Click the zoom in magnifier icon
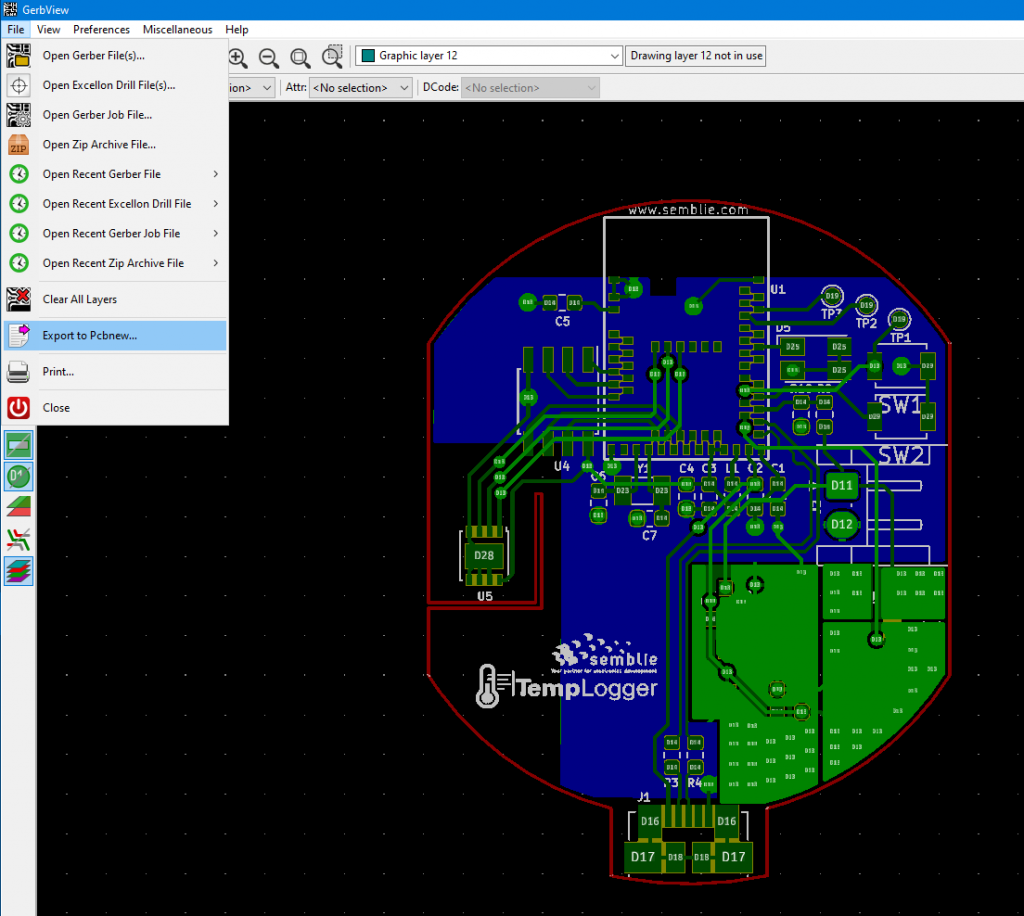Screen dimensions: 1024x916 click(238, 57)
